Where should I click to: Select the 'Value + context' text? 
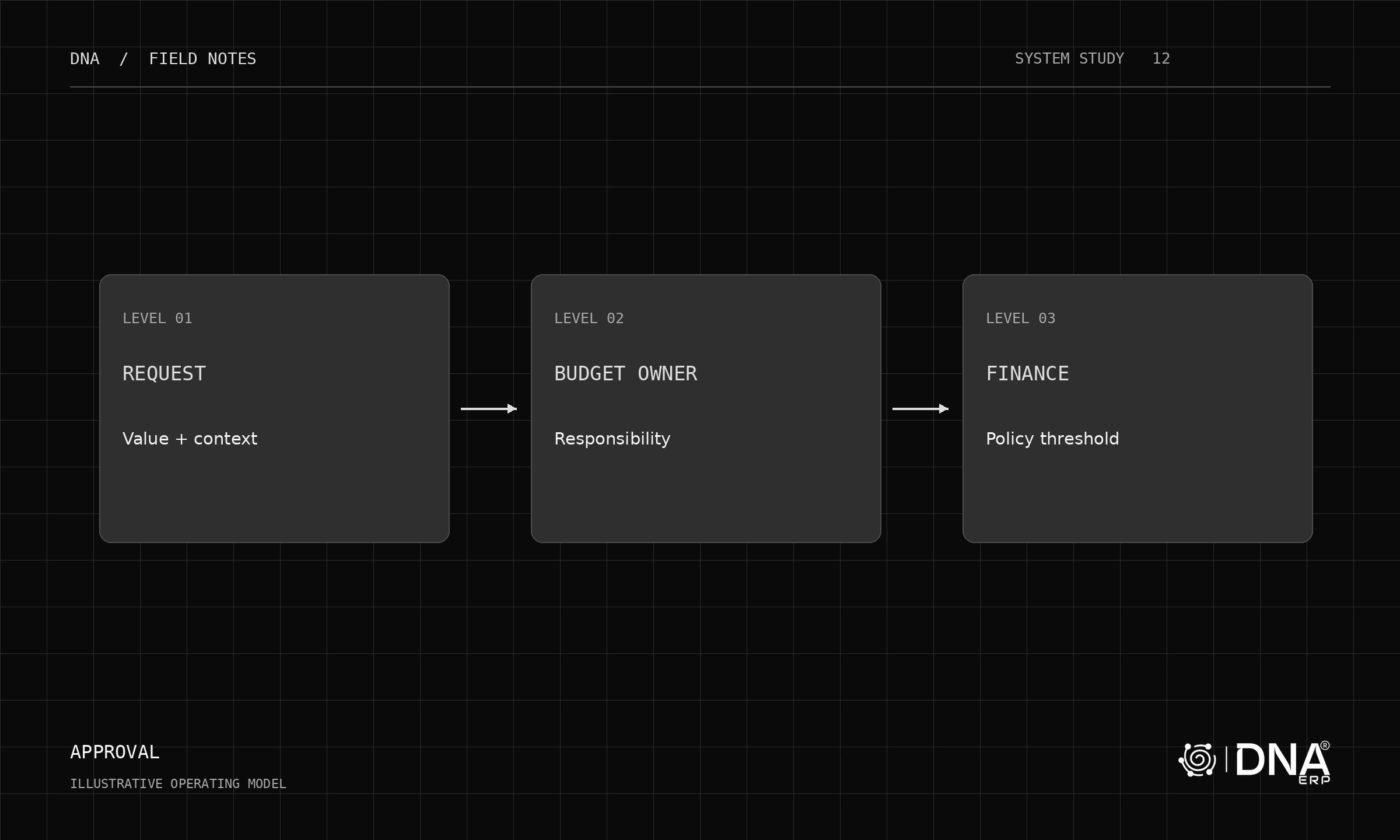click(x=190, y=439)
